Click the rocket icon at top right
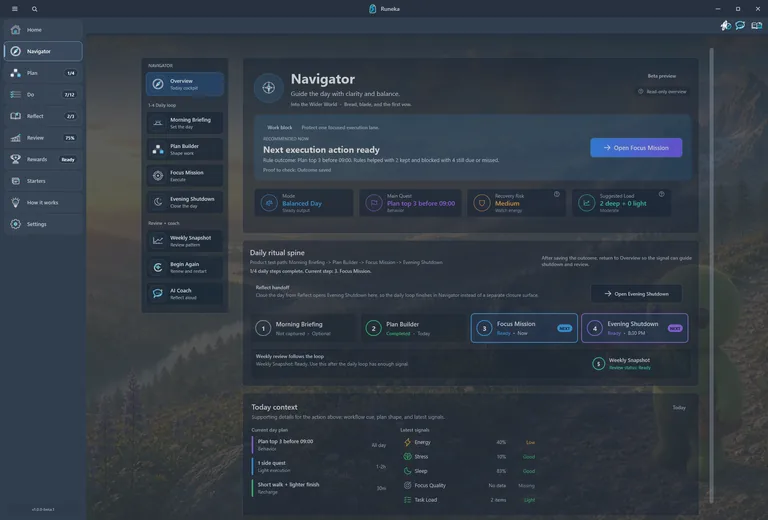The image size is (768, 520). point(725,25)
